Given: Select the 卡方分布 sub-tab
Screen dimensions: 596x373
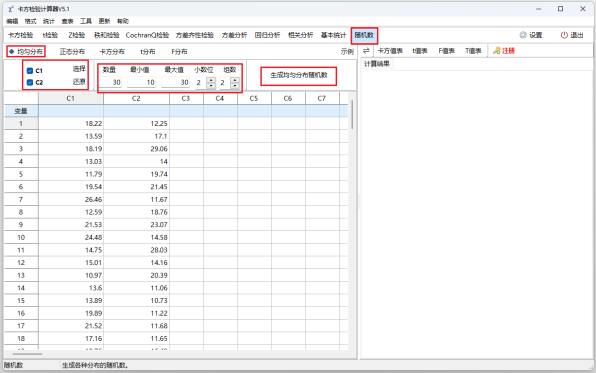Looking at the screenshot, I should pyautogui.click(x=112, y=51).
